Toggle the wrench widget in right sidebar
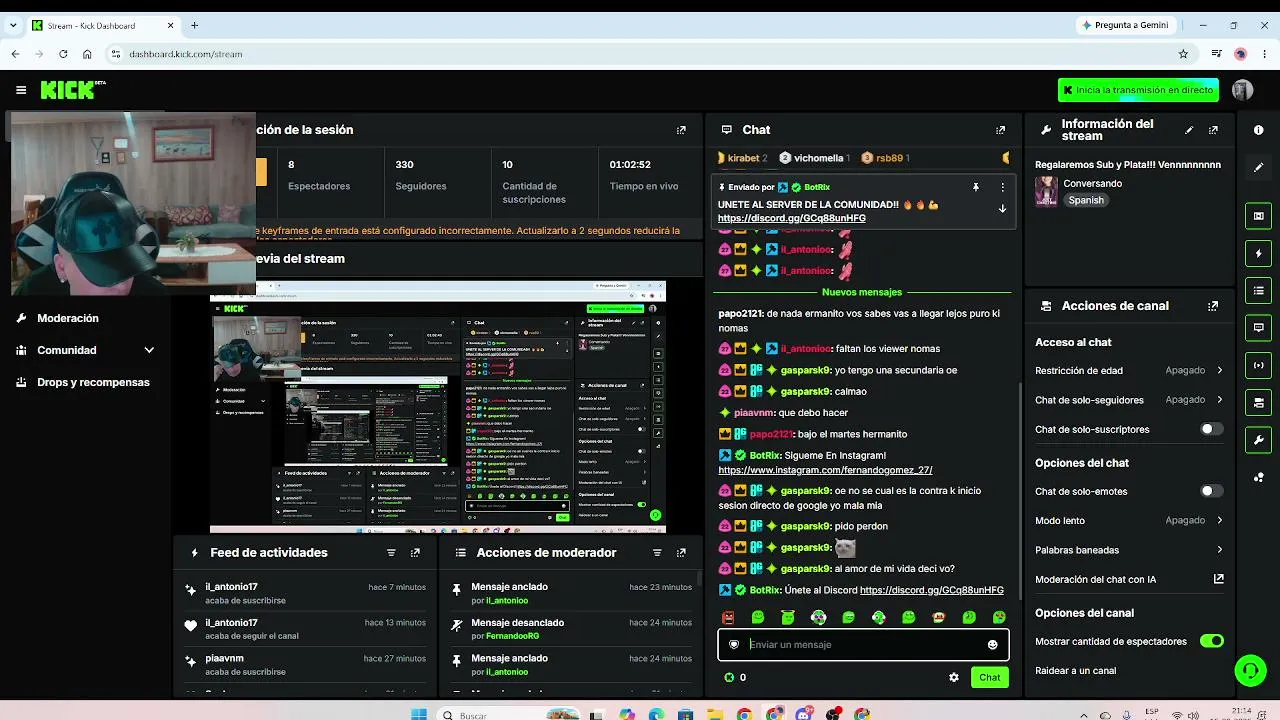This screenshot has width=1280, height=720. click(1258, 440)
